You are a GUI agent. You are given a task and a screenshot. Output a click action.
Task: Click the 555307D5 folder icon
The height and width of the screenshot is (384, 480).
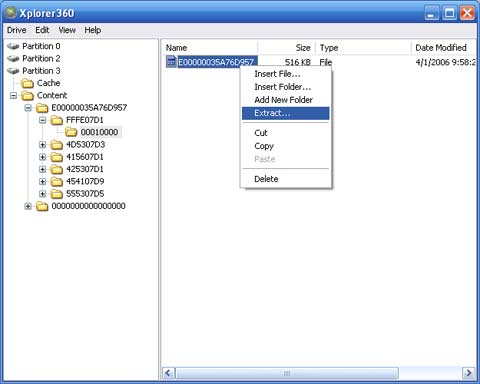57,194
